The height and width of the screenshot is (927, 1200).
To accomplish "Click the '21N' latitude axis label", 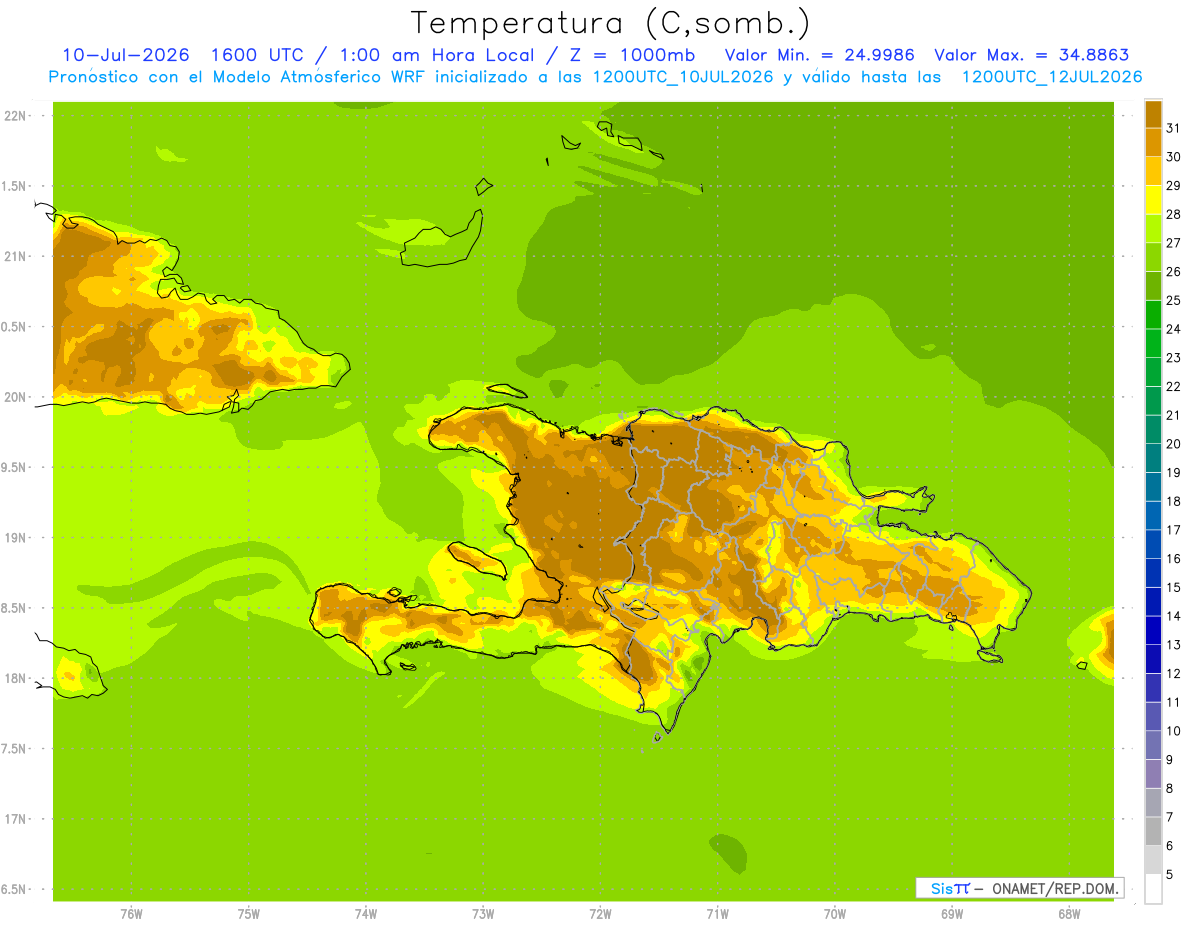I will click(14, 256).
